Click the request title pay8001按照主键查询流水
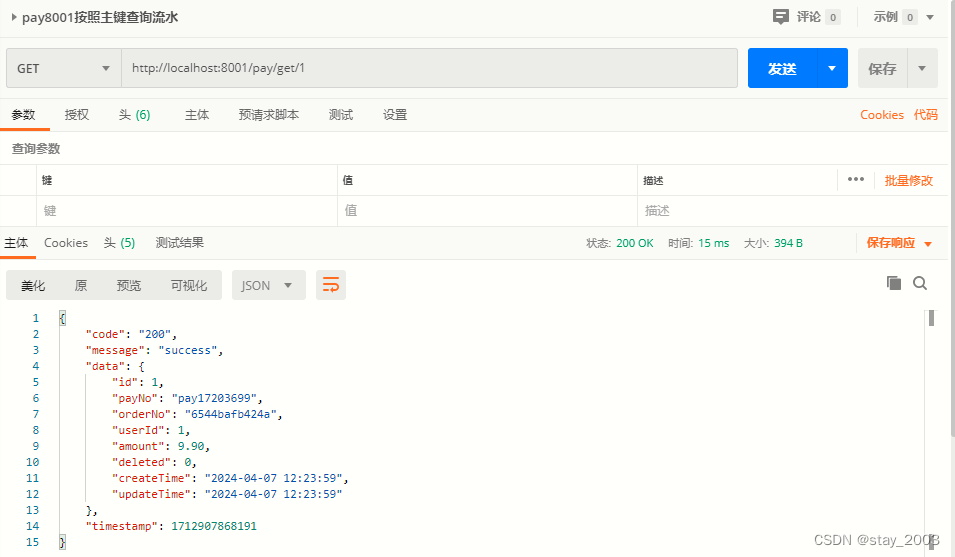Image resolution: width=955 pixels, height=557 pixels. click(100, 17)
